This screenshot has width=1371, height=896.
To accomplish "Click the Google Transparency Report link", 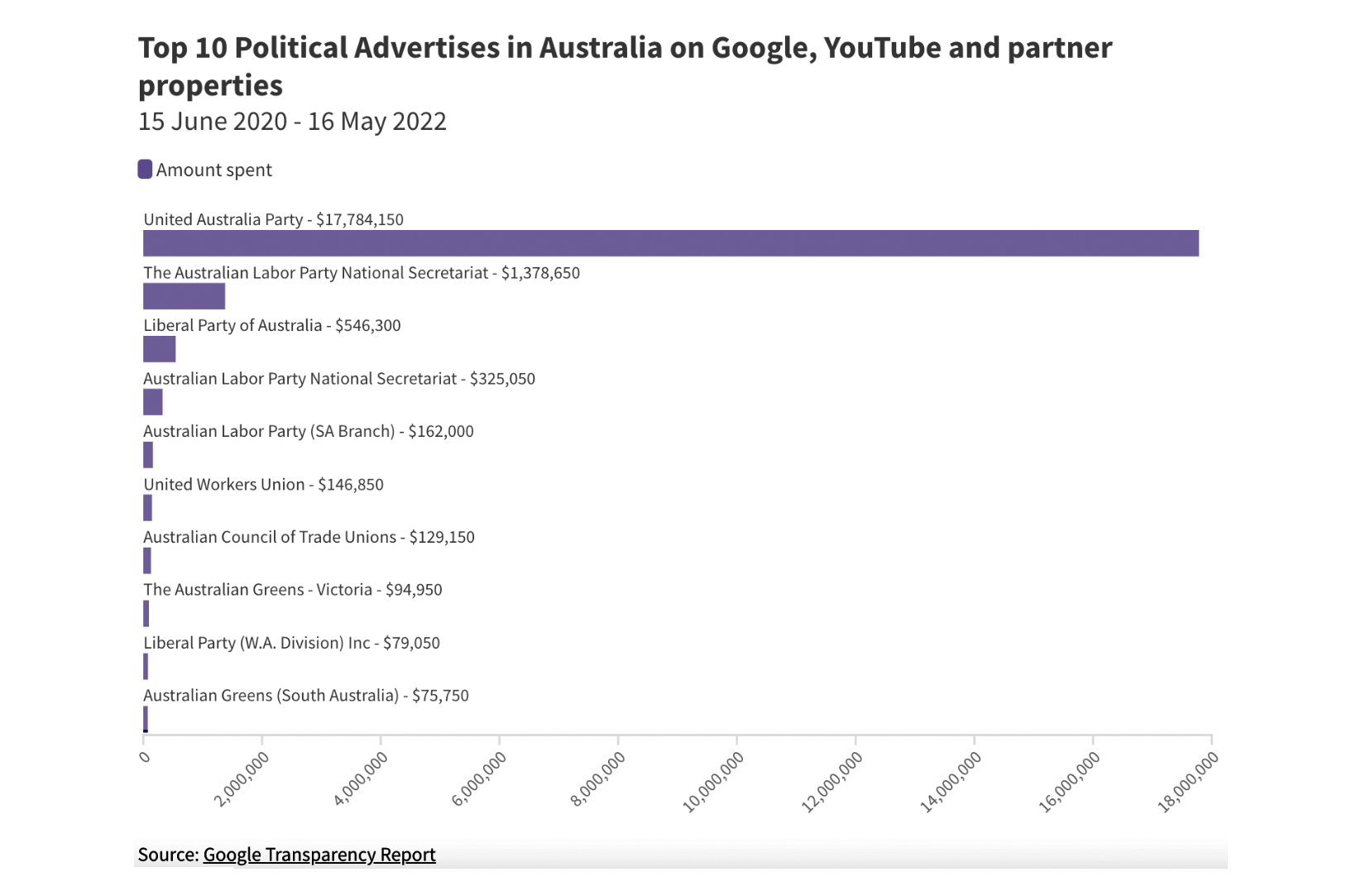I will (319, 855).
